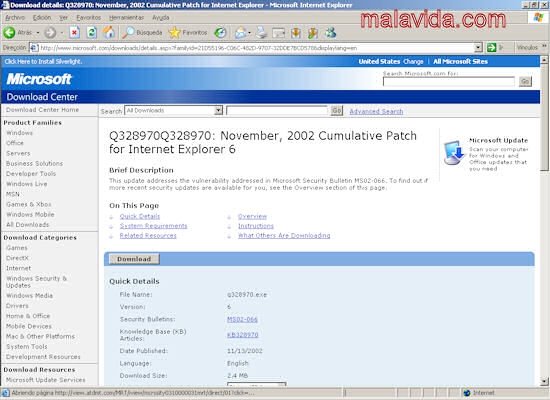This screenshot has width=550, height=400.
Task: Click the green Go arrow beside address
Action: pos(492,47)
